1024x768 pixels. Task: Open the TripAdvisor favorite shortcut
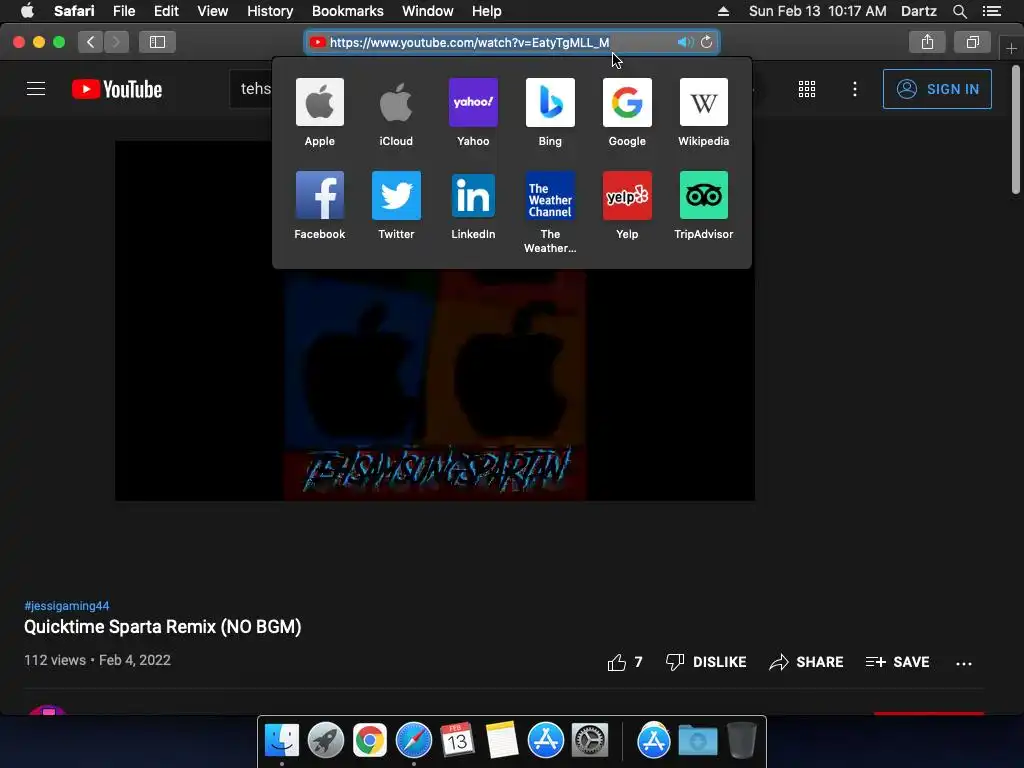pyautogui.click(x=703, y=205)
